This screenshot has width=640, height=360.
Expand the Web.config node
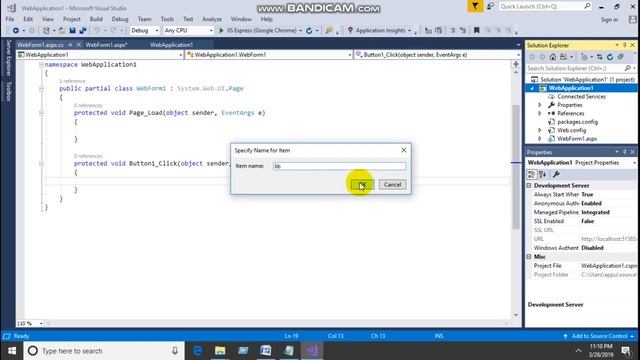[540, 130]
